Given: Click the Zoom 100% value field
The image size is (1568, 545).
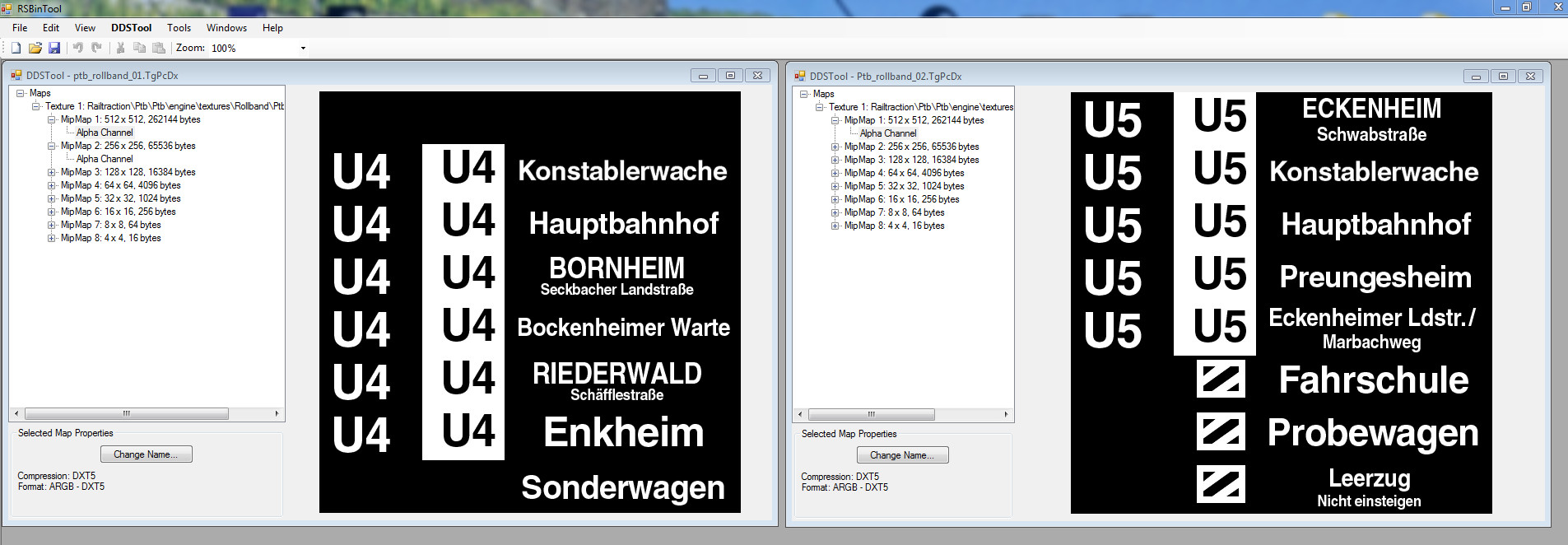Looking at the screenshot, I should tap(253, 48).
